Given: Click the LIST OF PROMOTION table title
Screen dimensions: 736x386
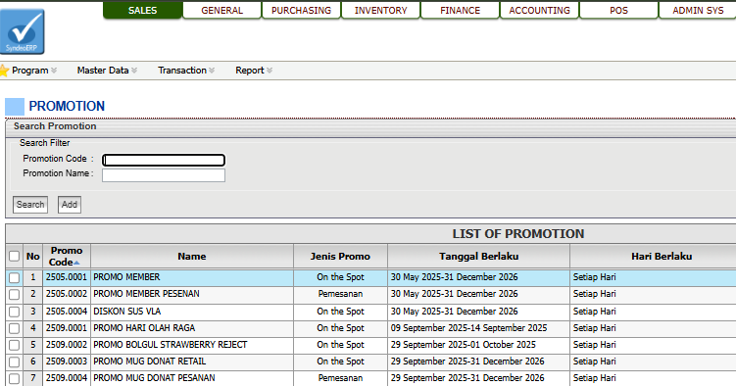Looking at the screenshot, I should 518,234.
